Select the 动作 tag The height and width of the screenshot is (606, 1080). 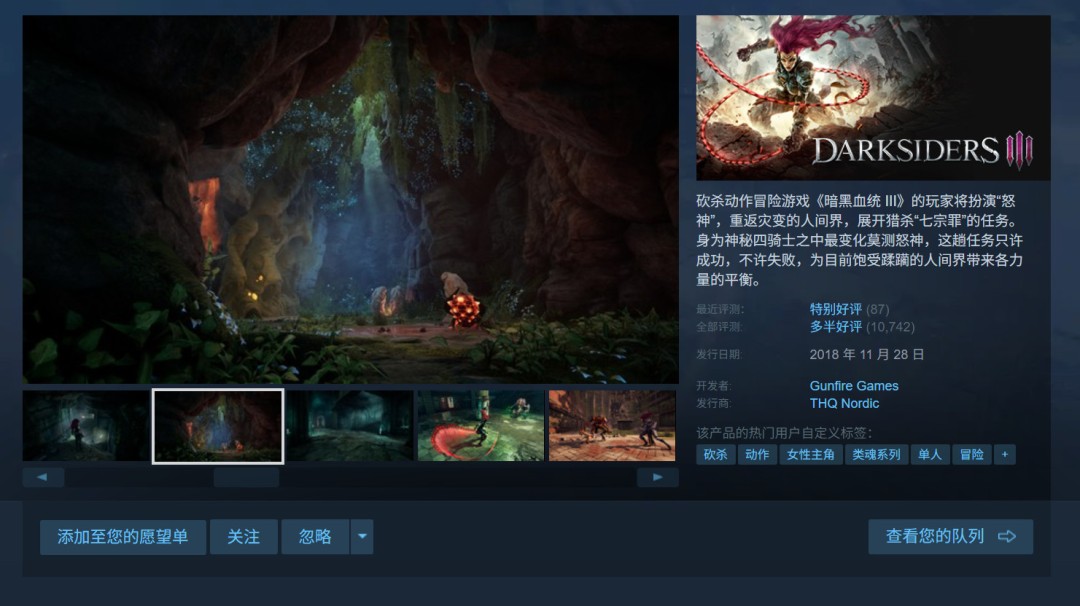pyautogui.click(x=758, y=454)
